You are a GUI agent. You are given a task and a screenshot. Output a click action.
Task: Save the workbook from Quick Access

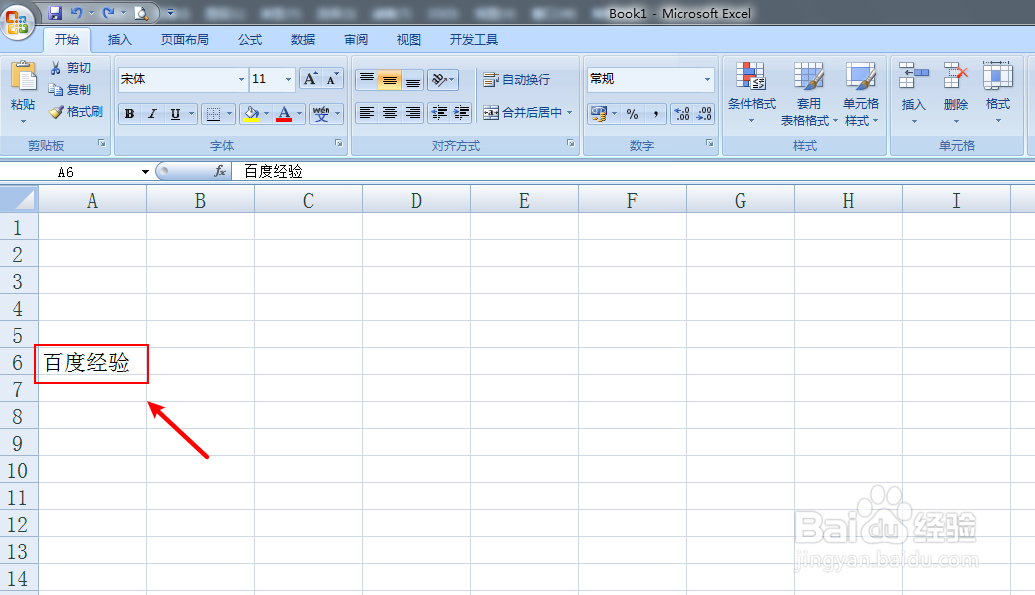pos(55,13)
